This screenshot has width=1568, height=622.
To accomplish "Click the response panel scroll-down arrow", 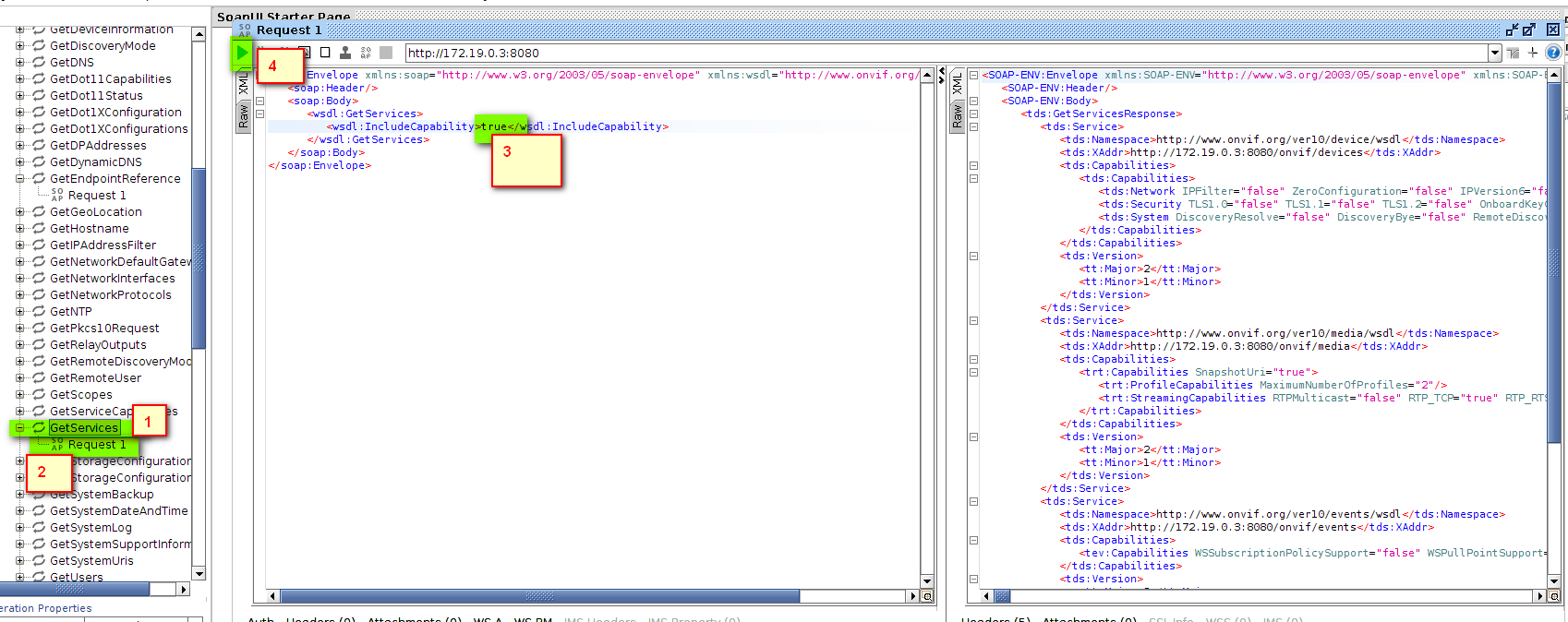I will pos(1553,581).
